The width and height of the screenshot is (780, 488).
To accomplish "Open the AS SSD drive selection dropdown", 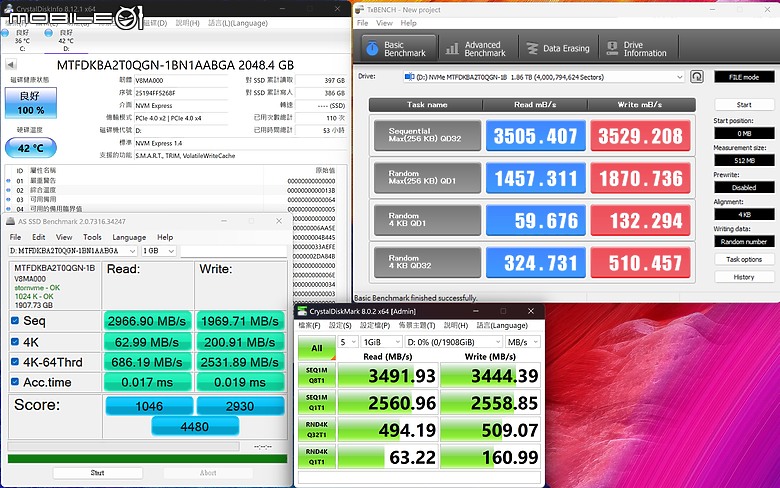I will coord(73,251).
